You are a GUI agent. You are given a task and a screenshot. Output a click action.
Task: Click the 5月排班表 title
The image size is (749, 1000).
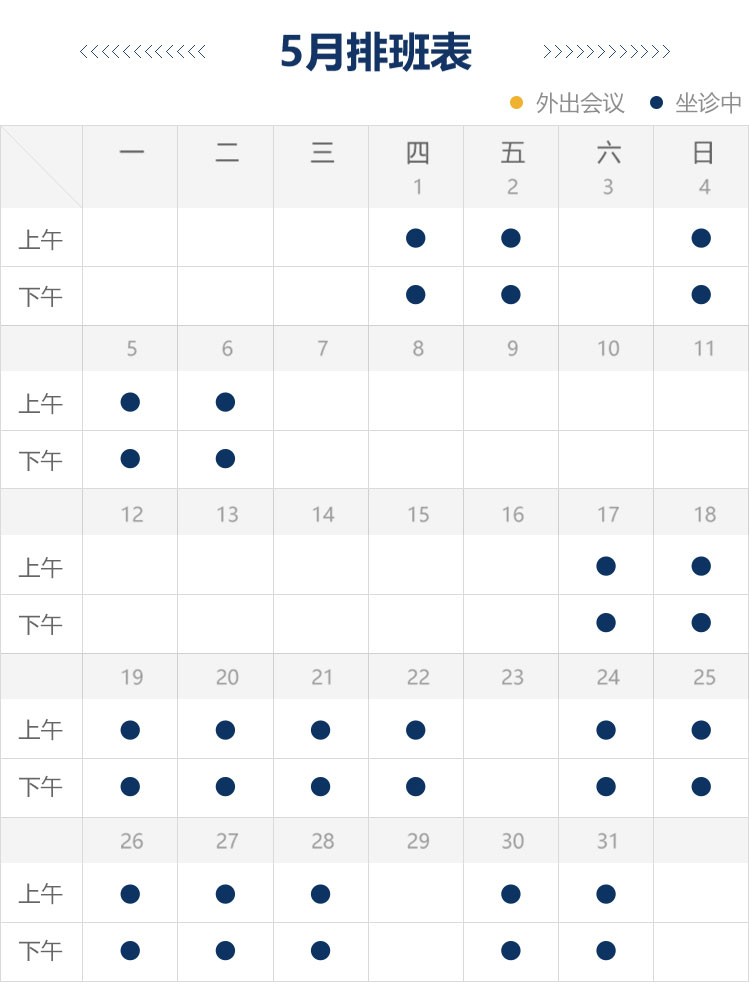(375, 52)
